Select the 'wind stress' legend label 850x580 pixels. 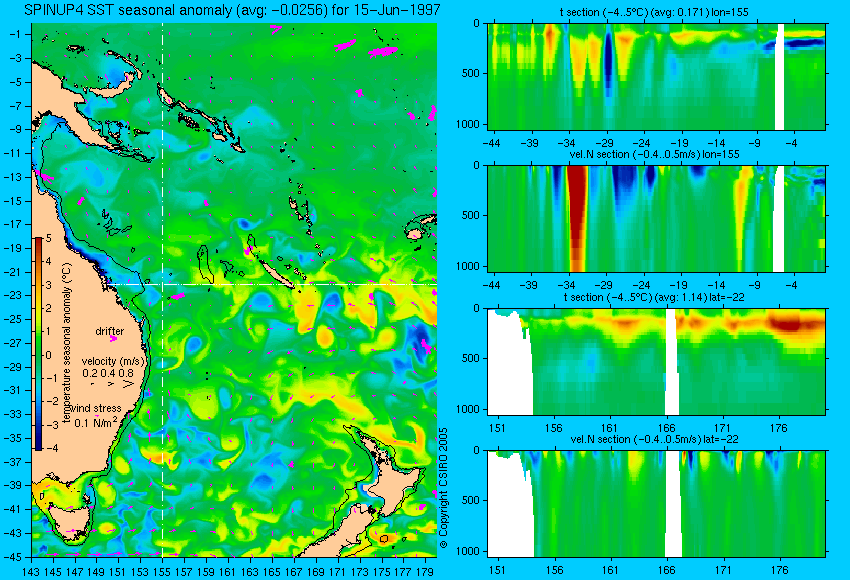pos(96,409)
